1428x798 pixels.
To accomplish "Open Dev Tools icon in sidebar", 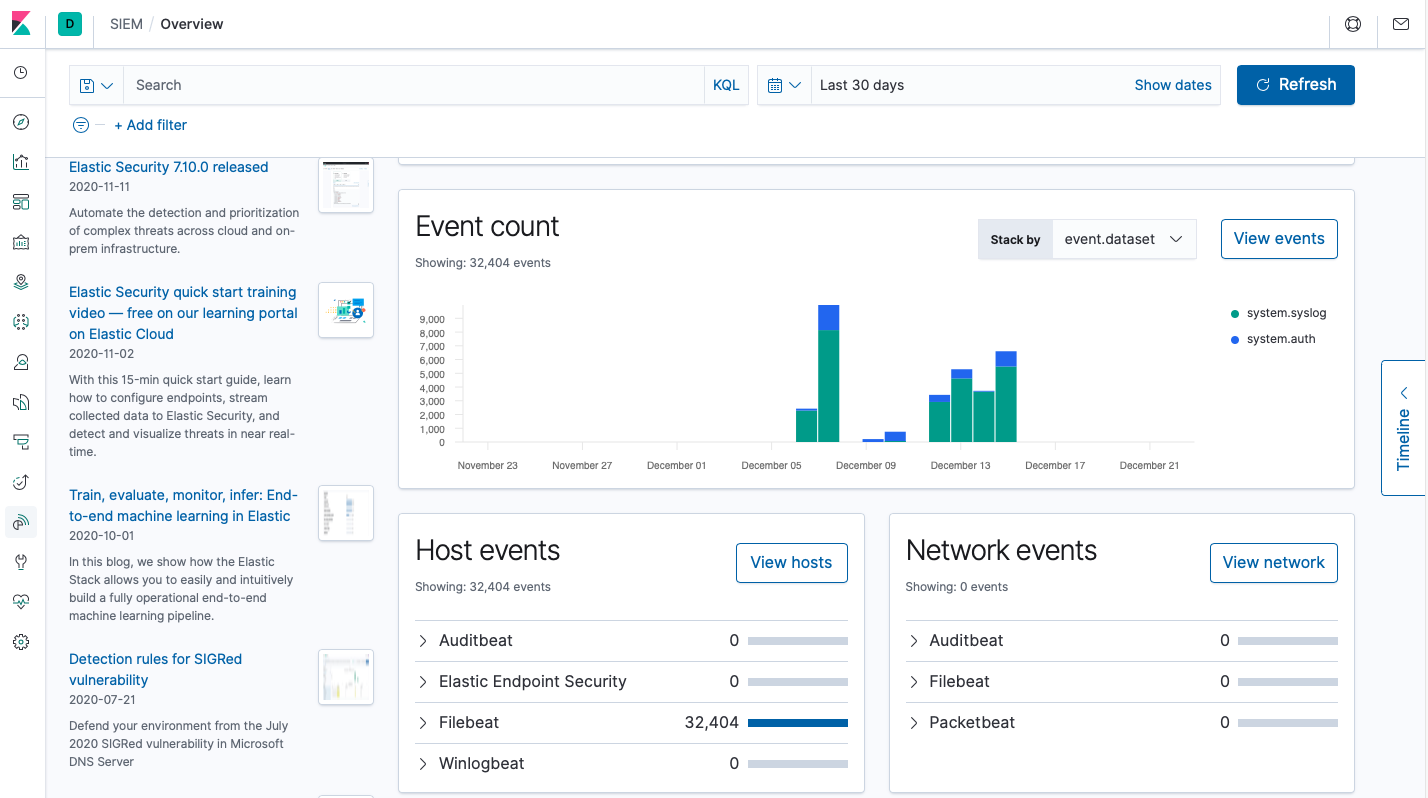I will [x=21, y=562].
